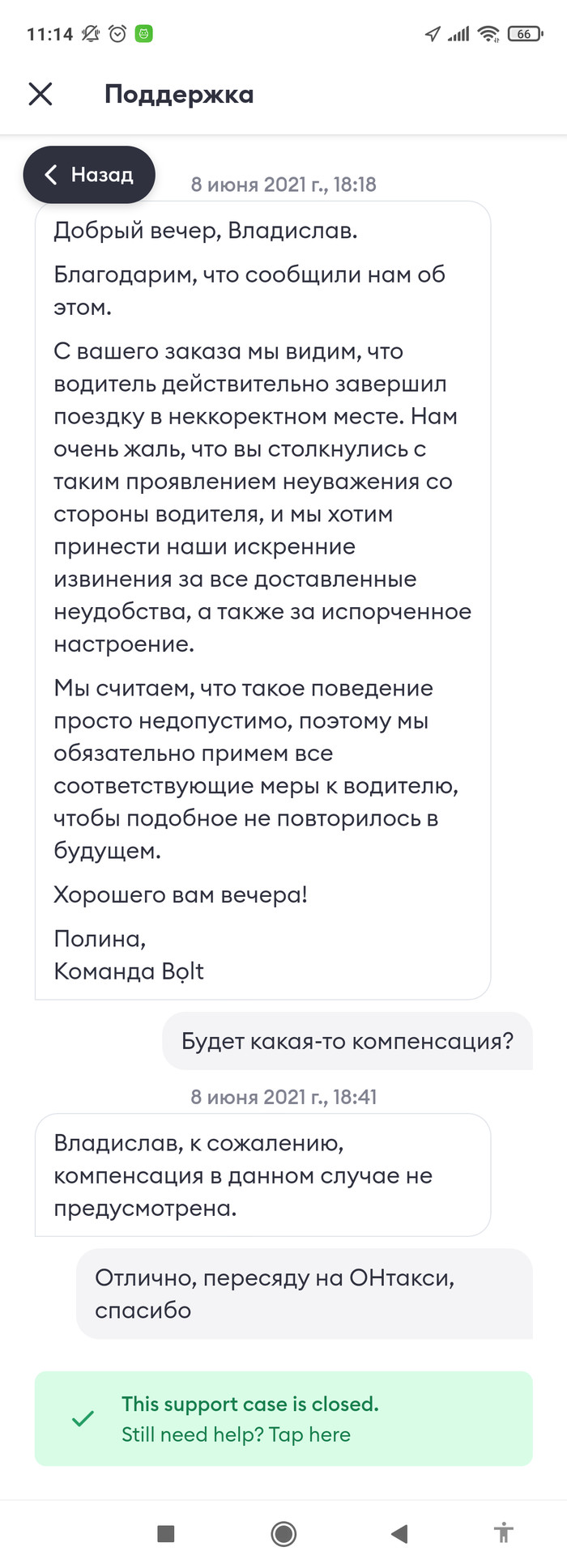This screenshot has height=1568, width=567.
Task: Tap the Wi-Fi status icon
Action: [488, 34]
